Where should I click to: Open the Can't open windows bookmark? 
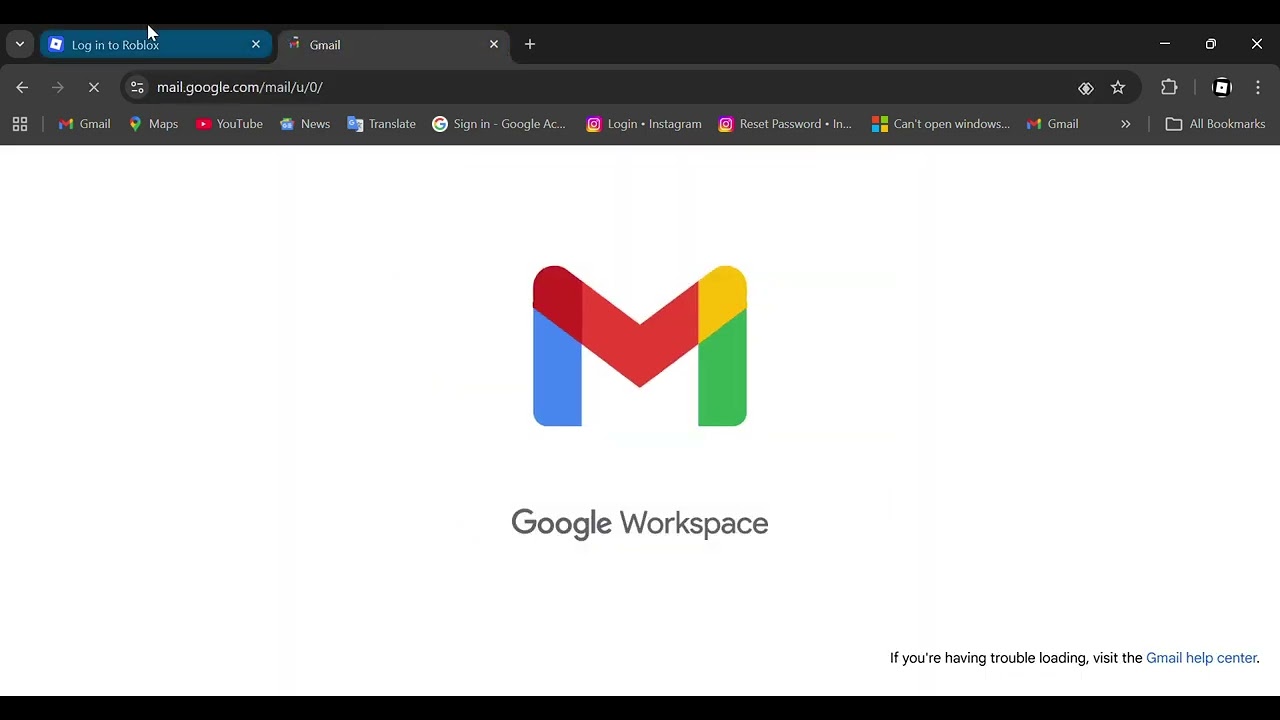[x=941, y=124]
